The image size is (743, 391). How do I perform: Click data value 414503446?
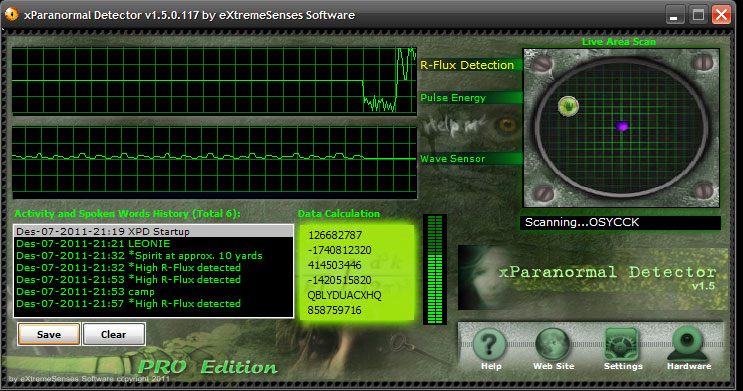pos(335,265)
